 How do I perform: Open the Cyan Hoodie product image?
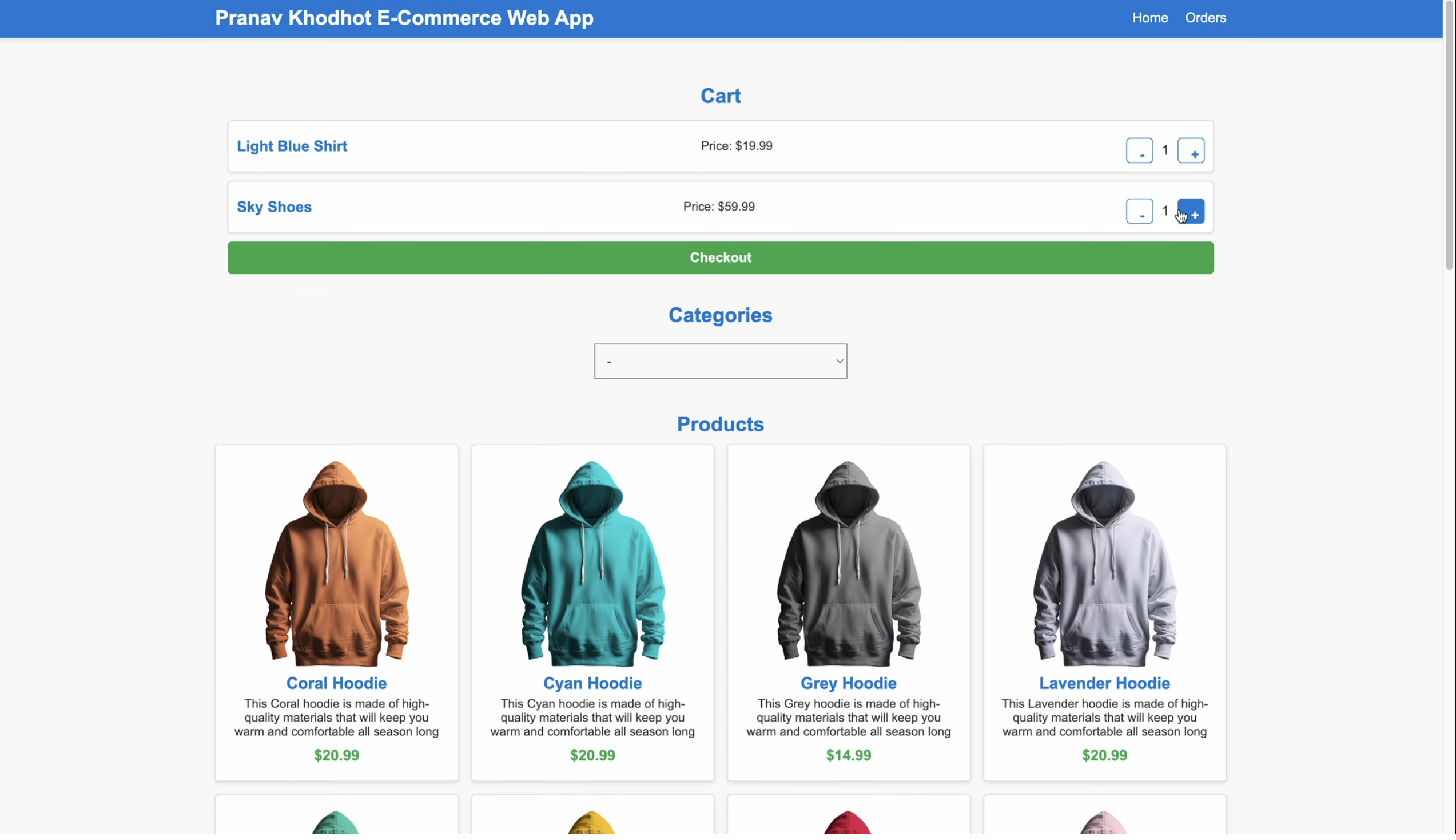pyautogui.click(x=592, y=564)
